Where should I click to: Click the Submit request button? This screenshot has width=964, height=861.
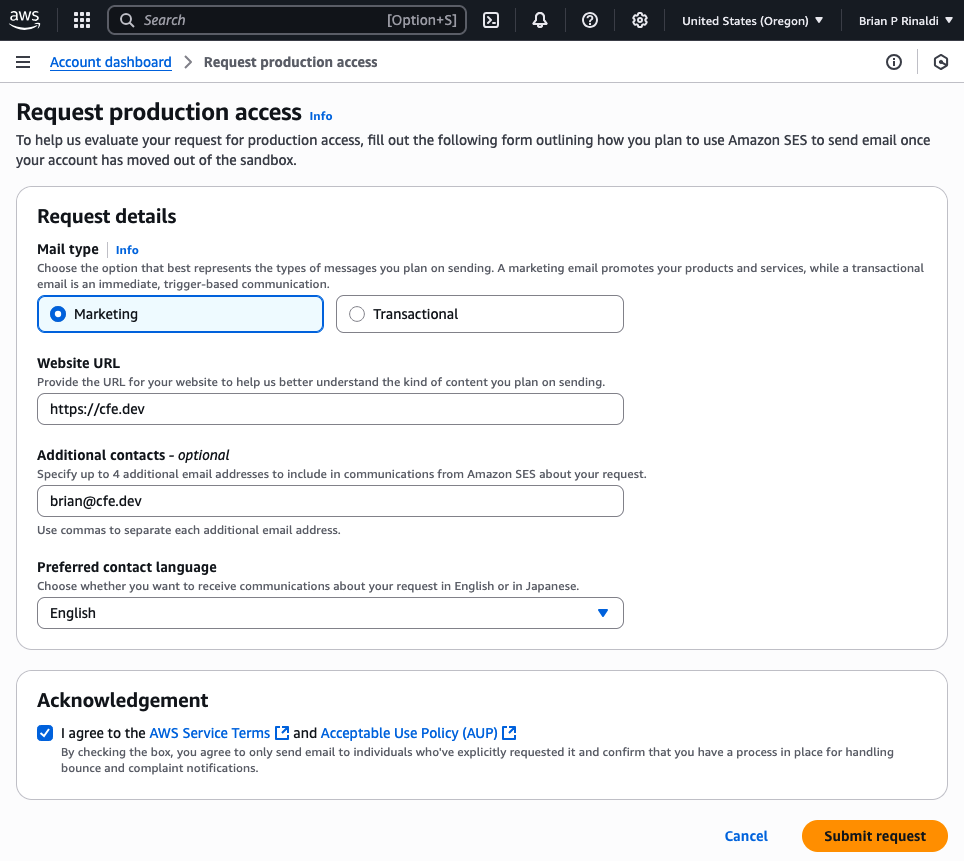874,836
